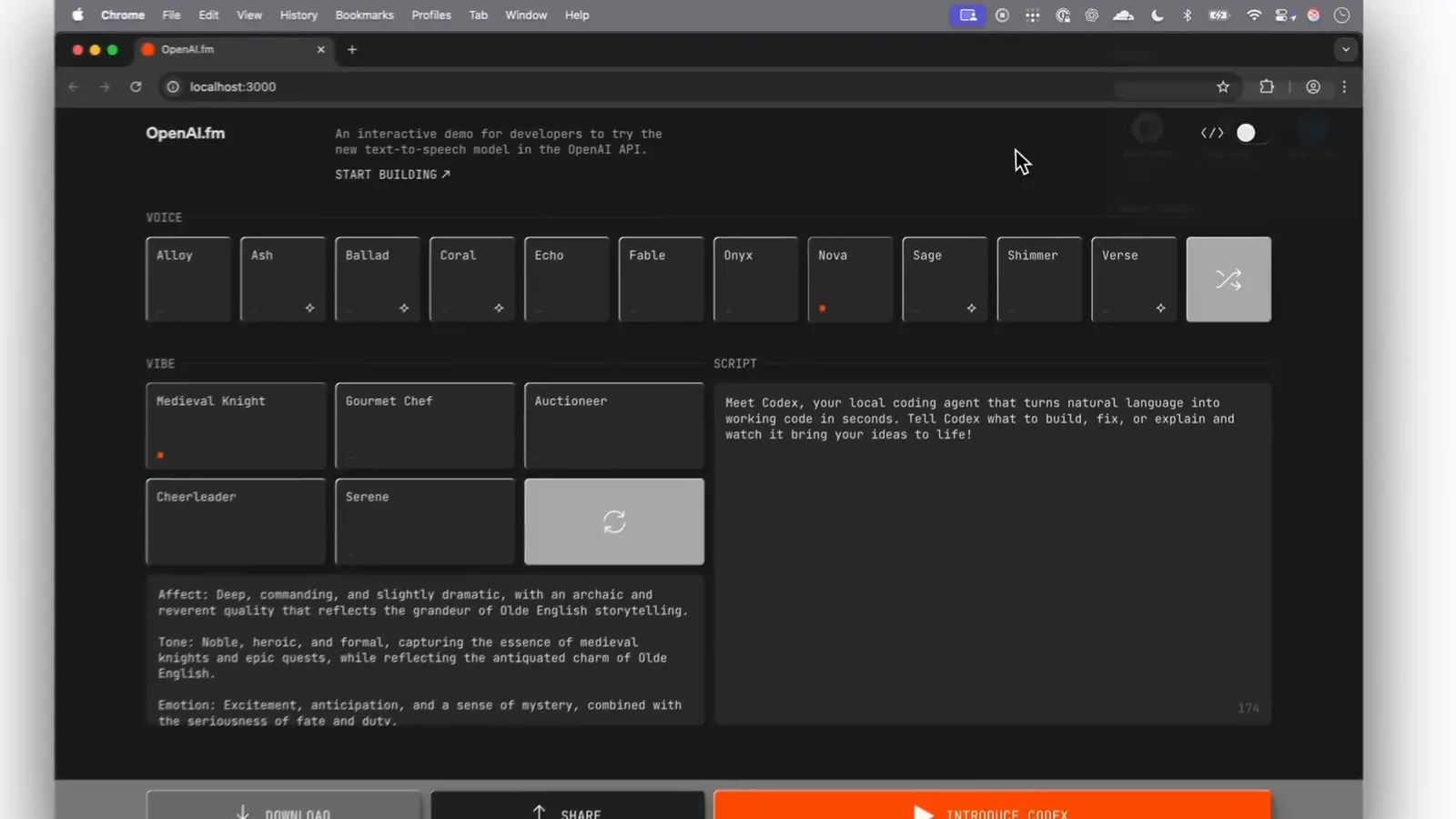Open the Help menu
The height and width of the screenshot is (819, 1456).
tap(577, 15)
